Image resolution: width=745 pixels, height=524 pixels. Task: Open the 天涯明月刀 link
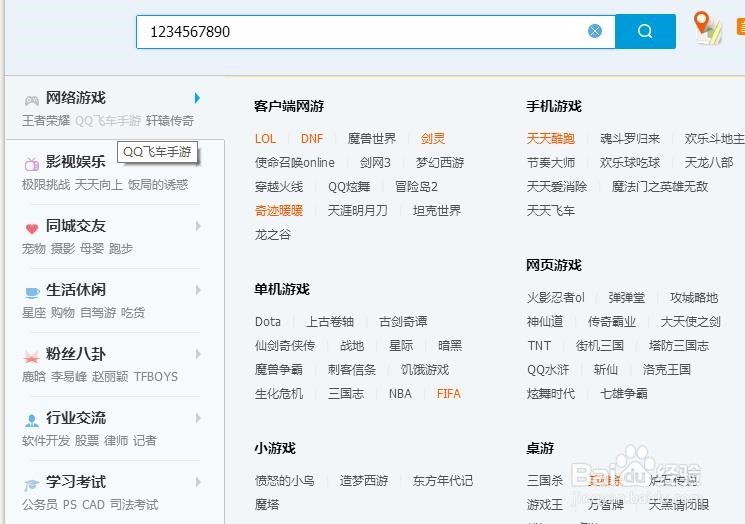[x=358, y=210]
